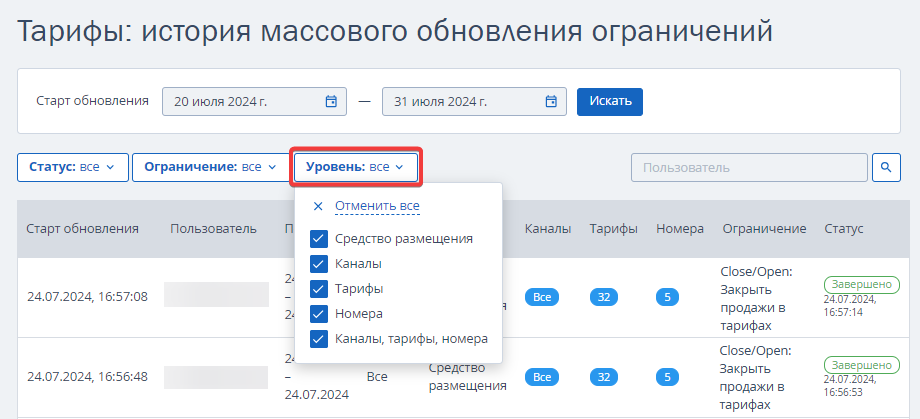Expand the Статус filter dropdown
920x419 pixels.
point(72,167)
